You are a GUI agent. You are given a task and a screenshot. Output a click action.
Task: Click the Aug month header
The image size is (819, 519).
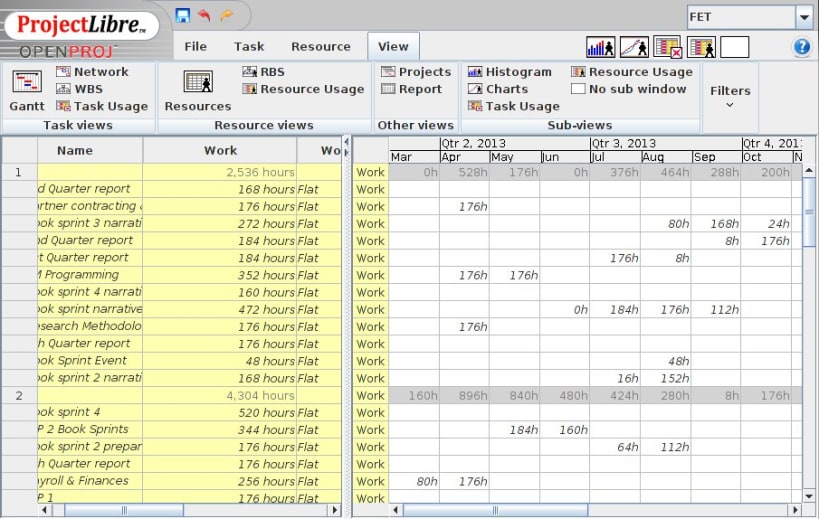tap(665, 157)
